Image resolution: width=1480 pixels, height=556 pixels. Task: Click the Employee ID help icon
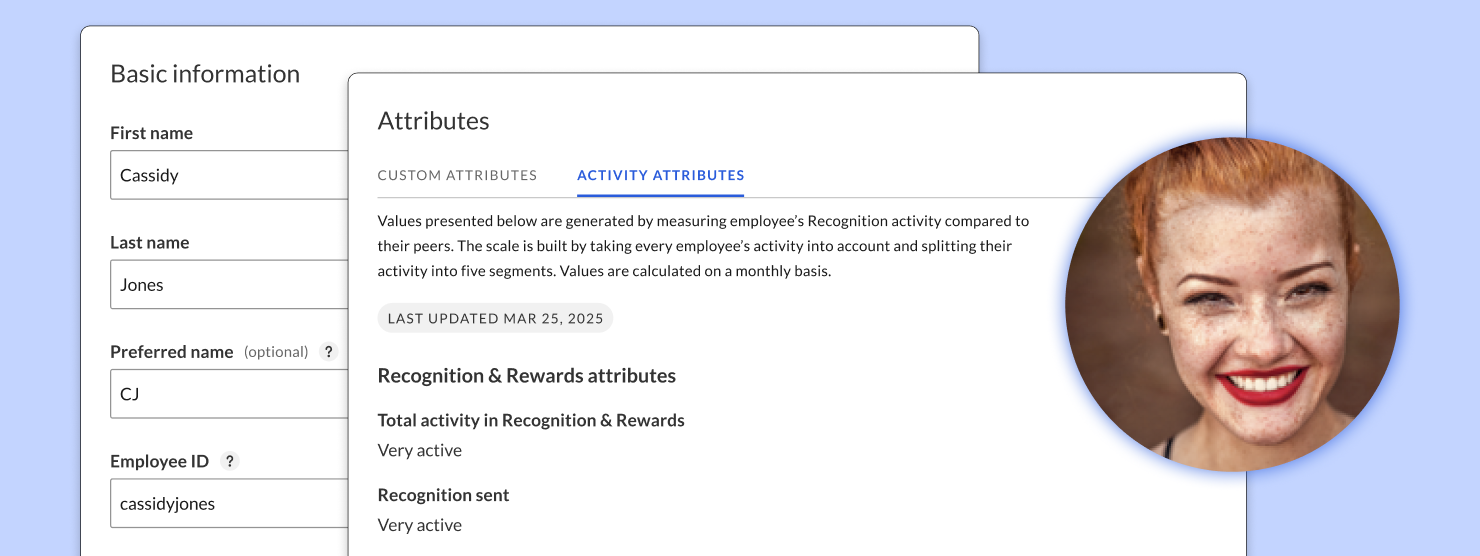[230, 461]
